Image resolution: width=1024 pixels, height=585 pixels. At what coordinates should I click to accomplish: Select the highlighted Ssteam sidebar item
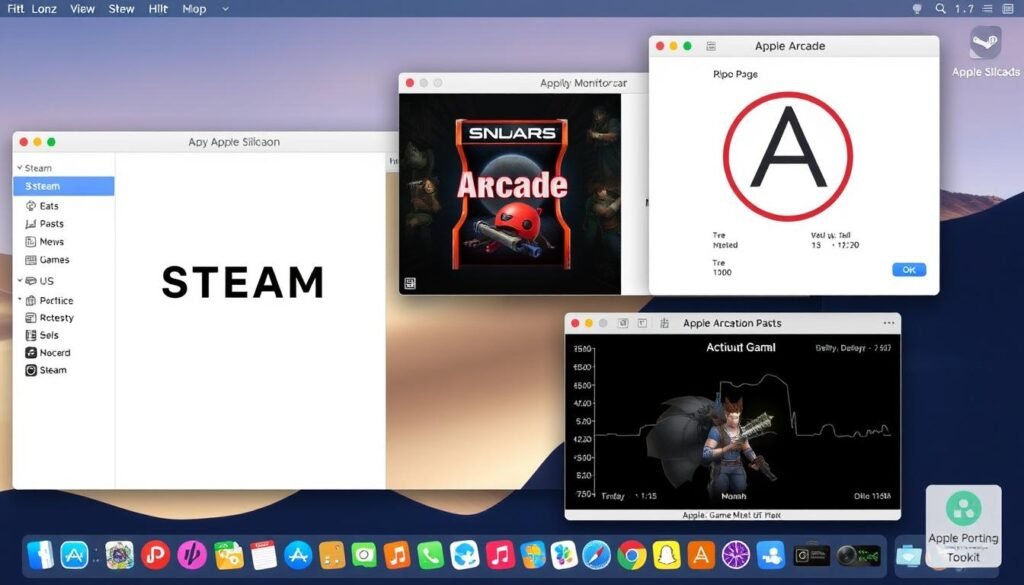click(64, 186)
